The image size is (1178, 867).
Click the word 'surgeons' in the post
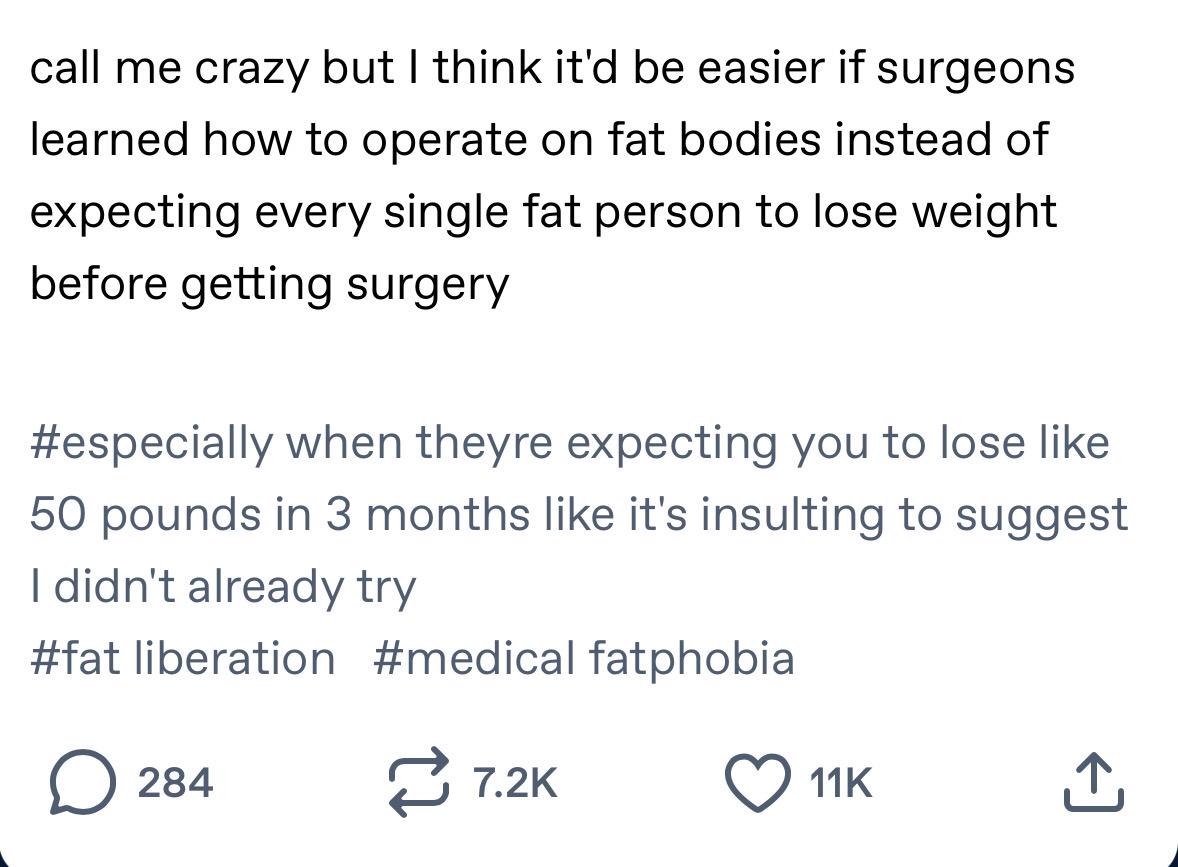coord(975,70)
